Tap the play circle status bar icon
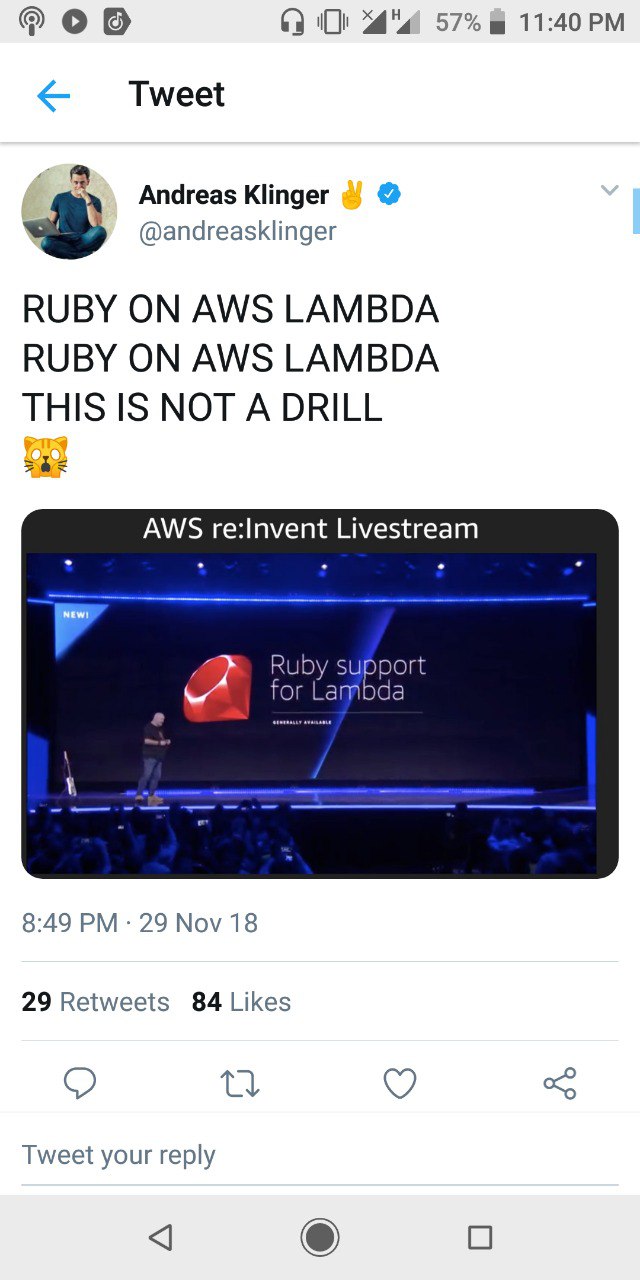Screen dimensions: 640x1280 [74, 22]
